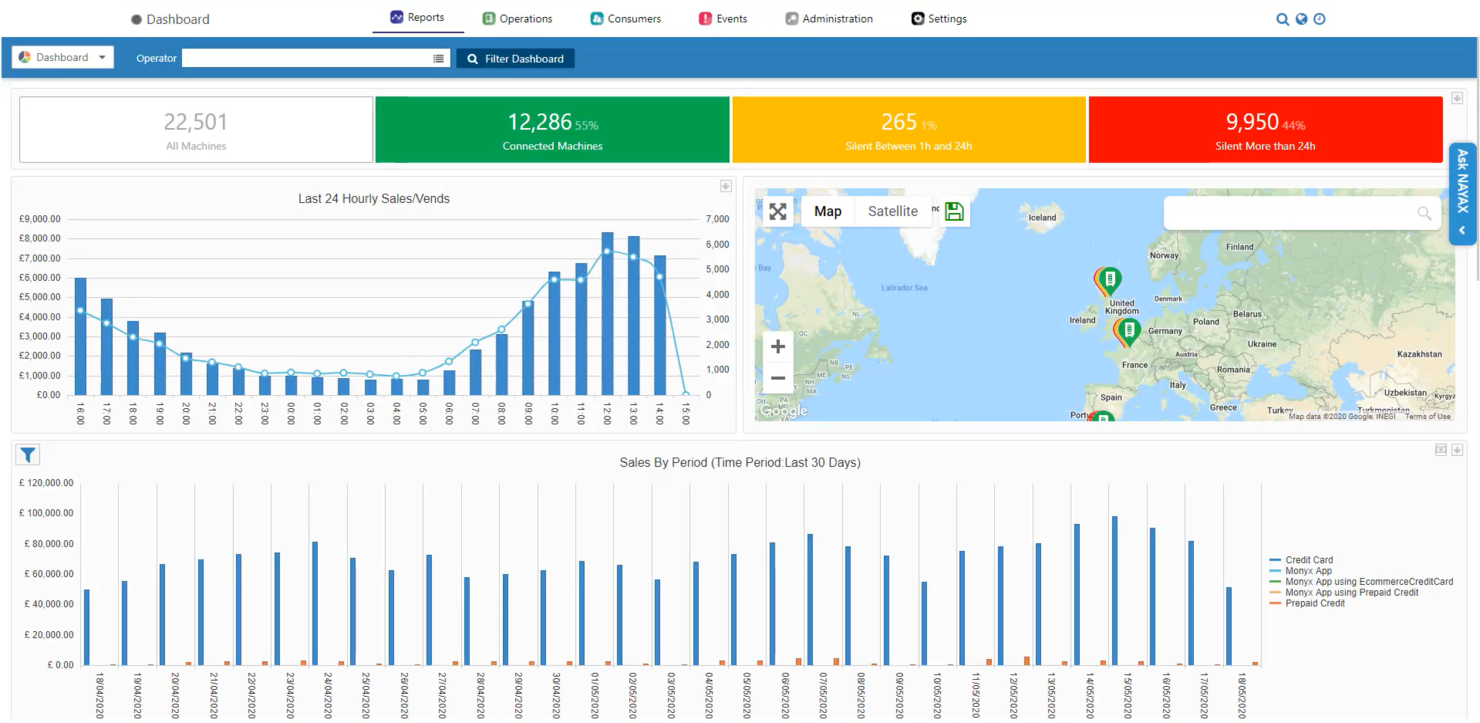The height and width of the screenshot is (723, 1480).
Task: Open the Events section
Action: (722, 18)
